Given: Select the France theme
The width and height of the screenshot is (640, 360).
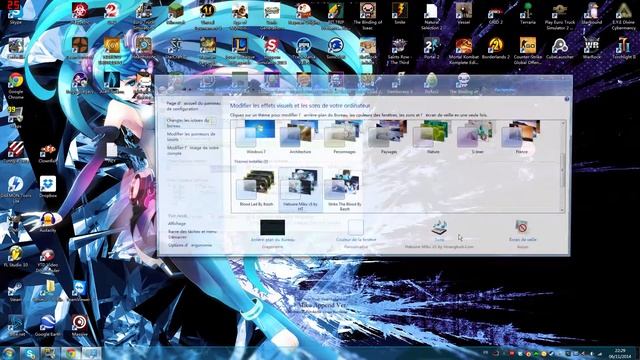Looking at the screenshot, I should (522, 138).
